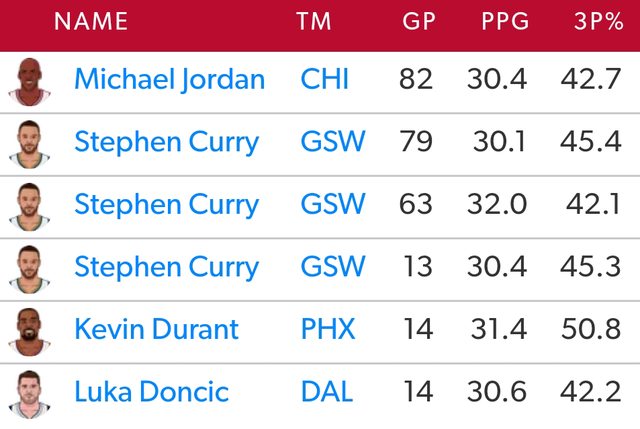Click Michael Jordan's headshot icon
Viewport: 640px width, 429px height.
[29, 80]
